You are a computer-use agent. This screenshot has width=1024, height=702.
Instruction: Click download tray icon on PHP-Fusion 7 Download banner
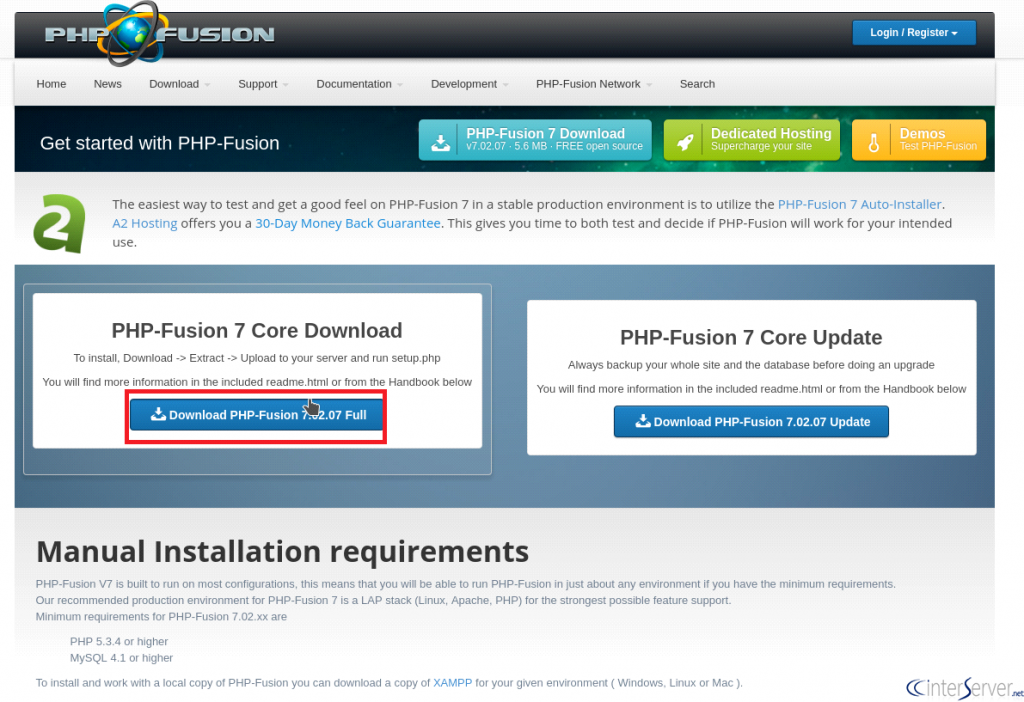point(440,142)
